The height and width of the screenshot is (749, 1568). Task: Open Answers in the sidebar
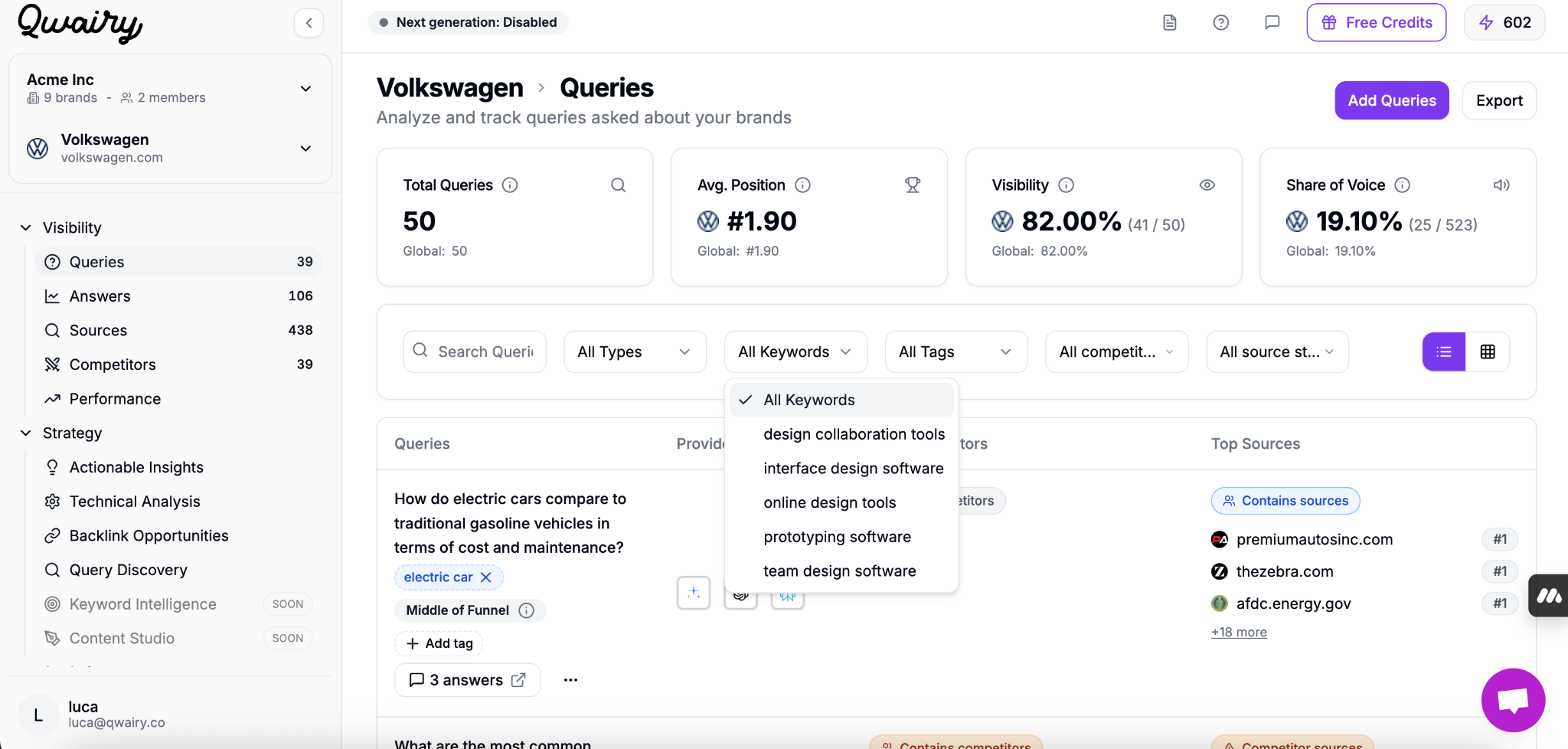(178, 296)
